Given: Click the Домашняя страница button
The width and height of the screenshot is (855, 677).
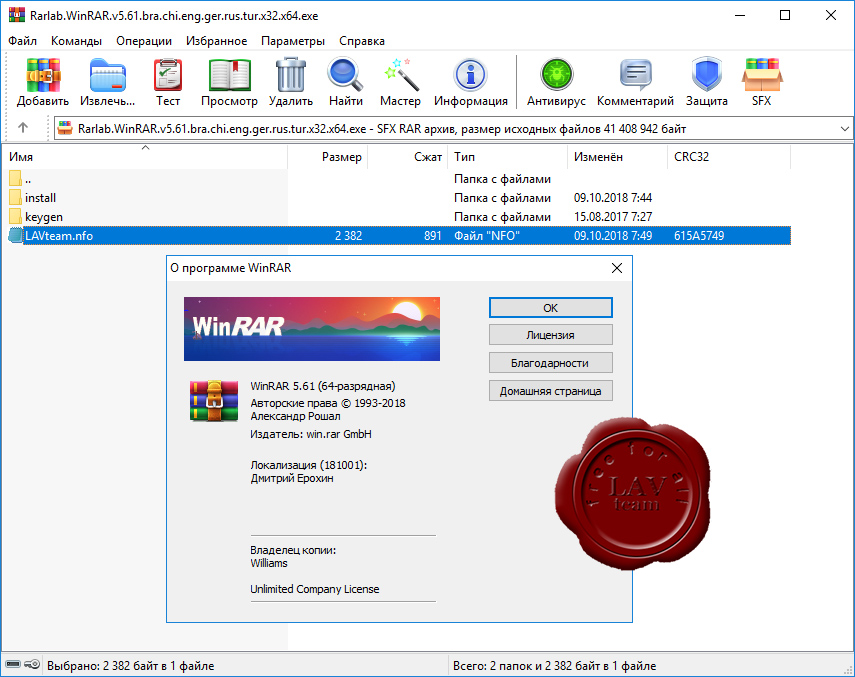Looking at the screenshot, I should click(551, 391).
